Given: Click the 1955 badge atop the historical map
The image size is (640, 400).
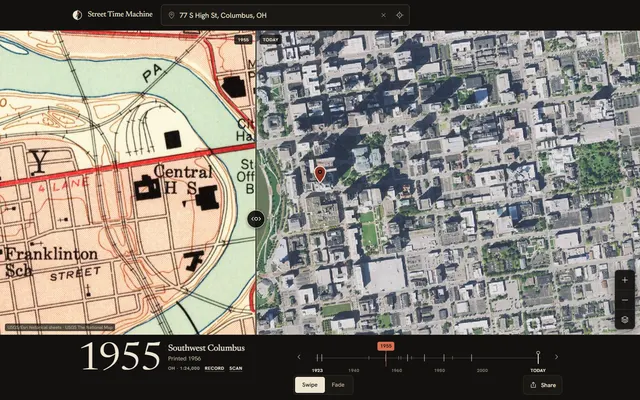Looking at the screenshot, I should pyautogui.click(x=243, y=40).
